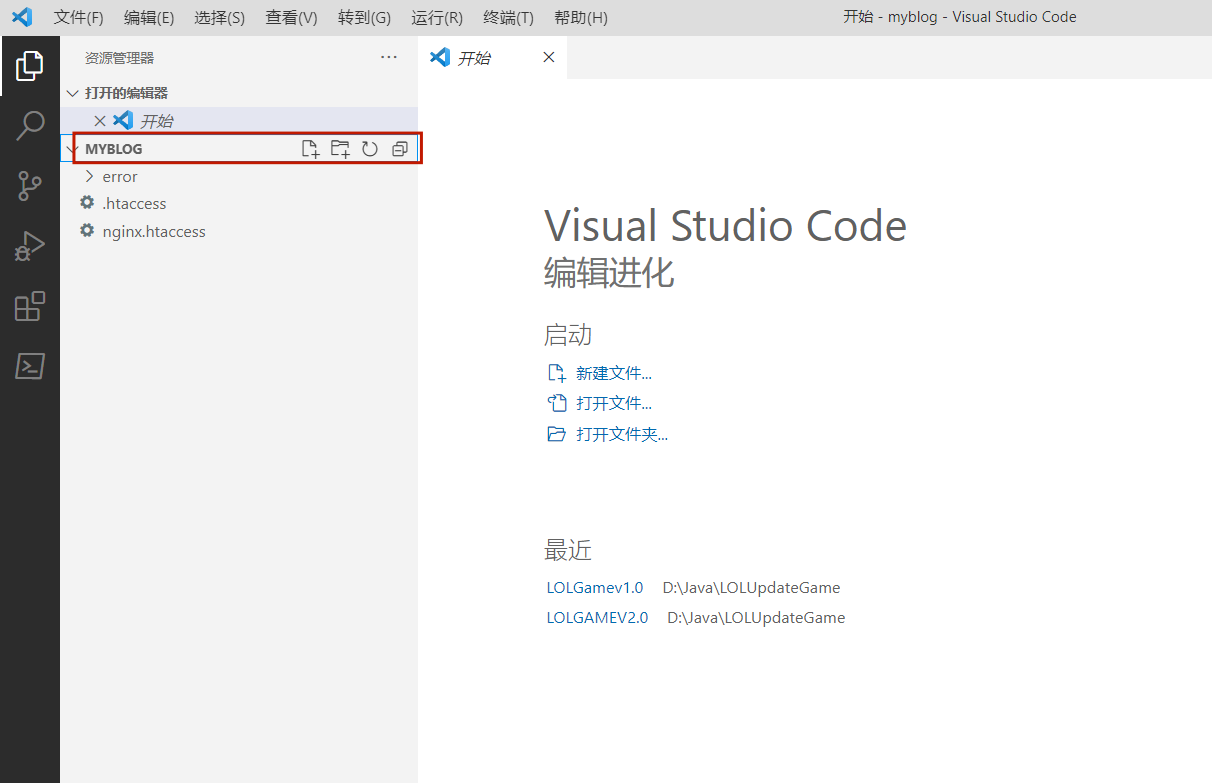1212x783 pixels.
Task: Open explorer more actions ellipsis
Action: click(389, 58)
